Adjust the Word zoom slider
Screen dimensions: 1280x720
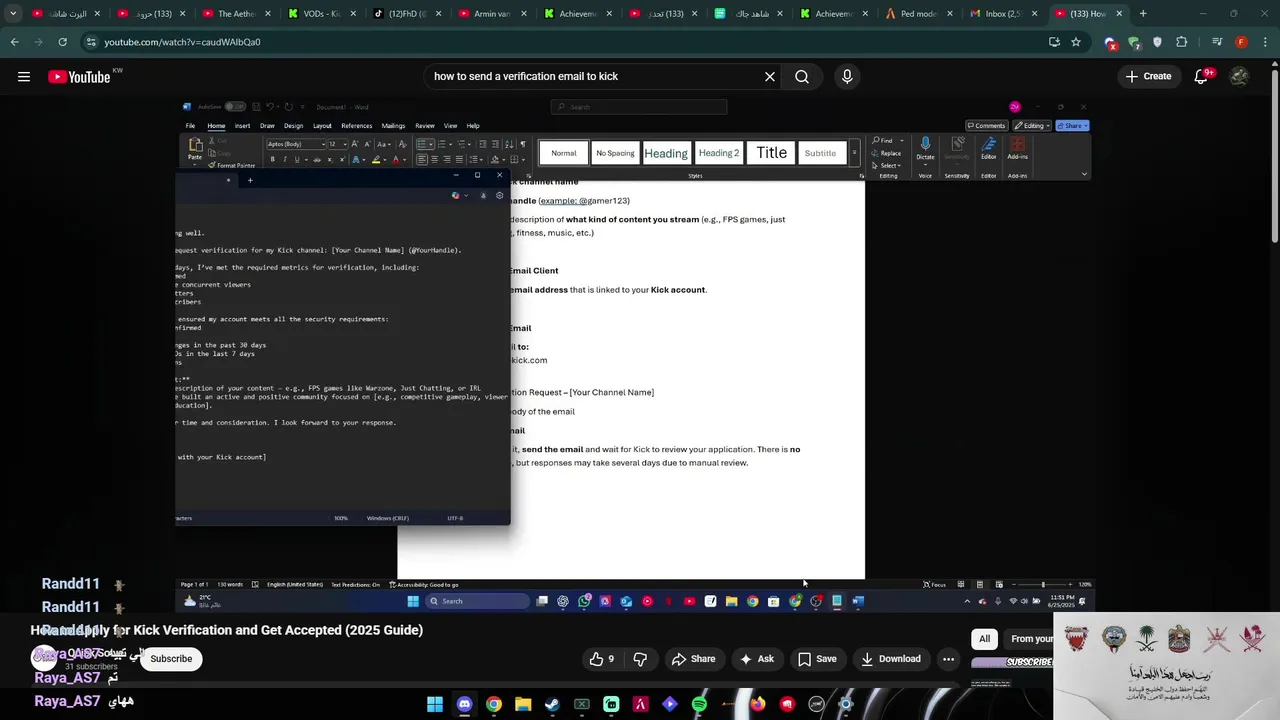click(x=1042, y=584)
